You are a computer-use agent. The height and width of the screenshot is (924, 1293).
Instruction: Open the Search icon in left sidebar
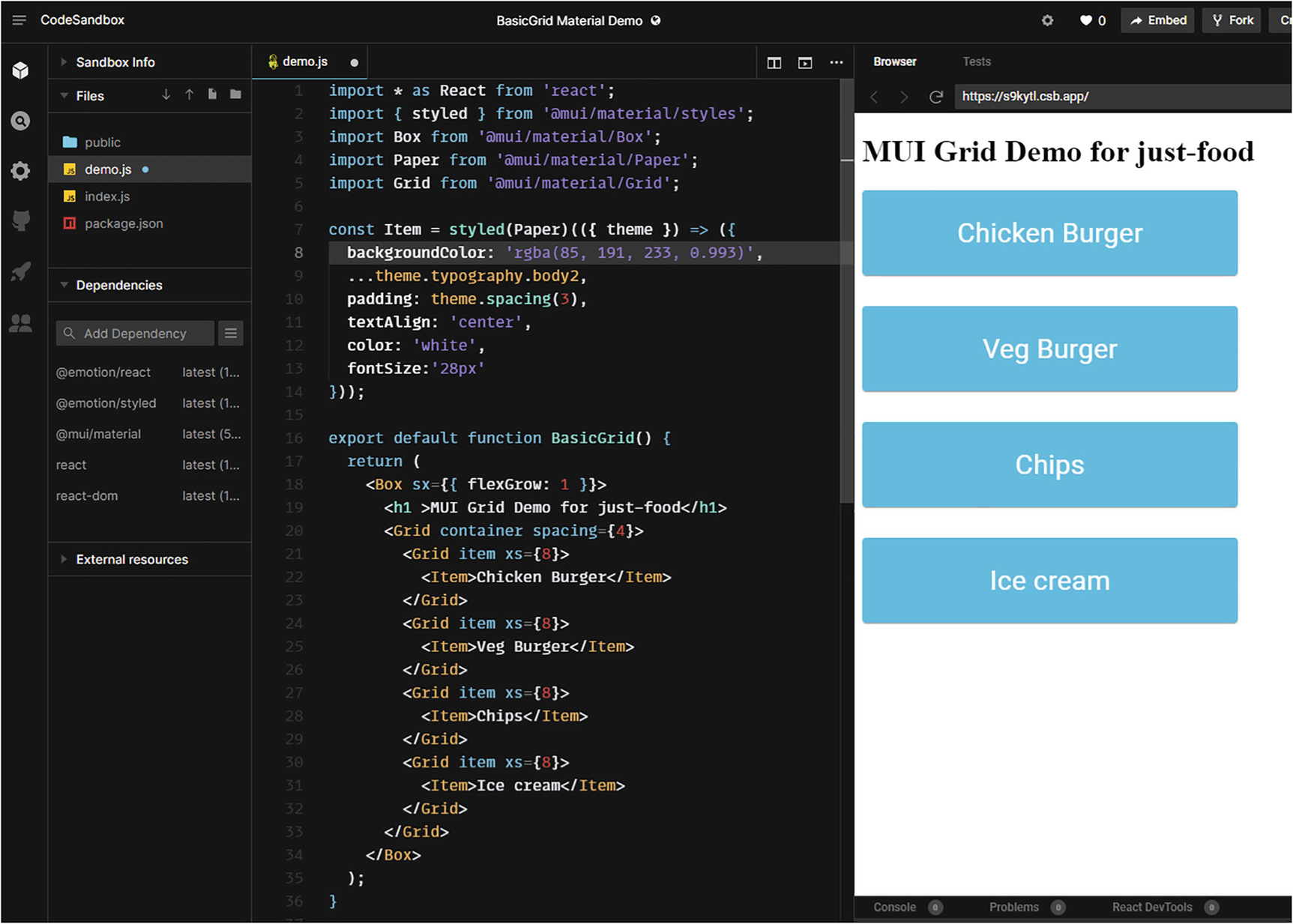click(20, 121)
